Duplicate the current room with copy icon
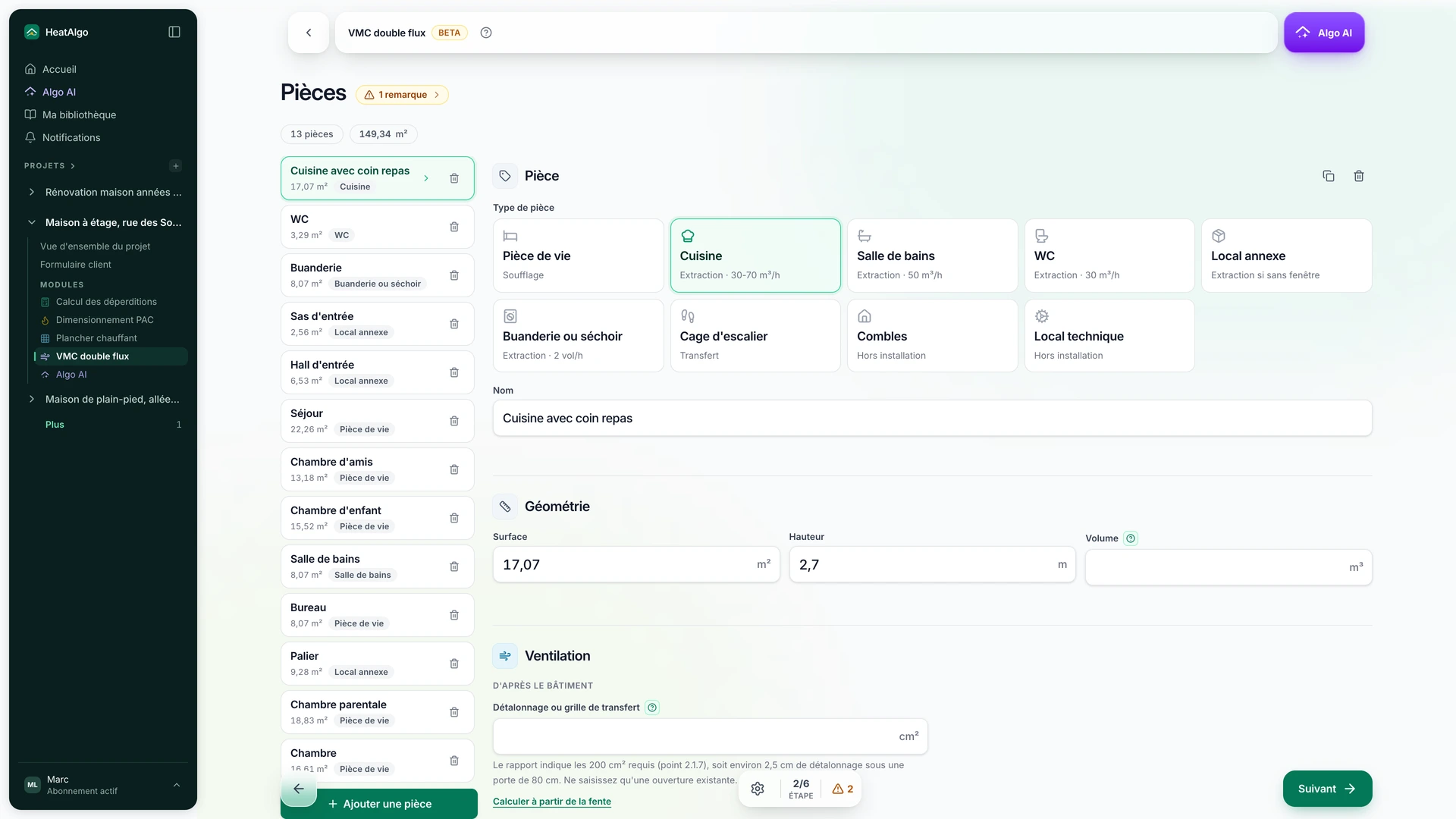This screenshot has height=819, width=1456. (x=1329, y=176)
